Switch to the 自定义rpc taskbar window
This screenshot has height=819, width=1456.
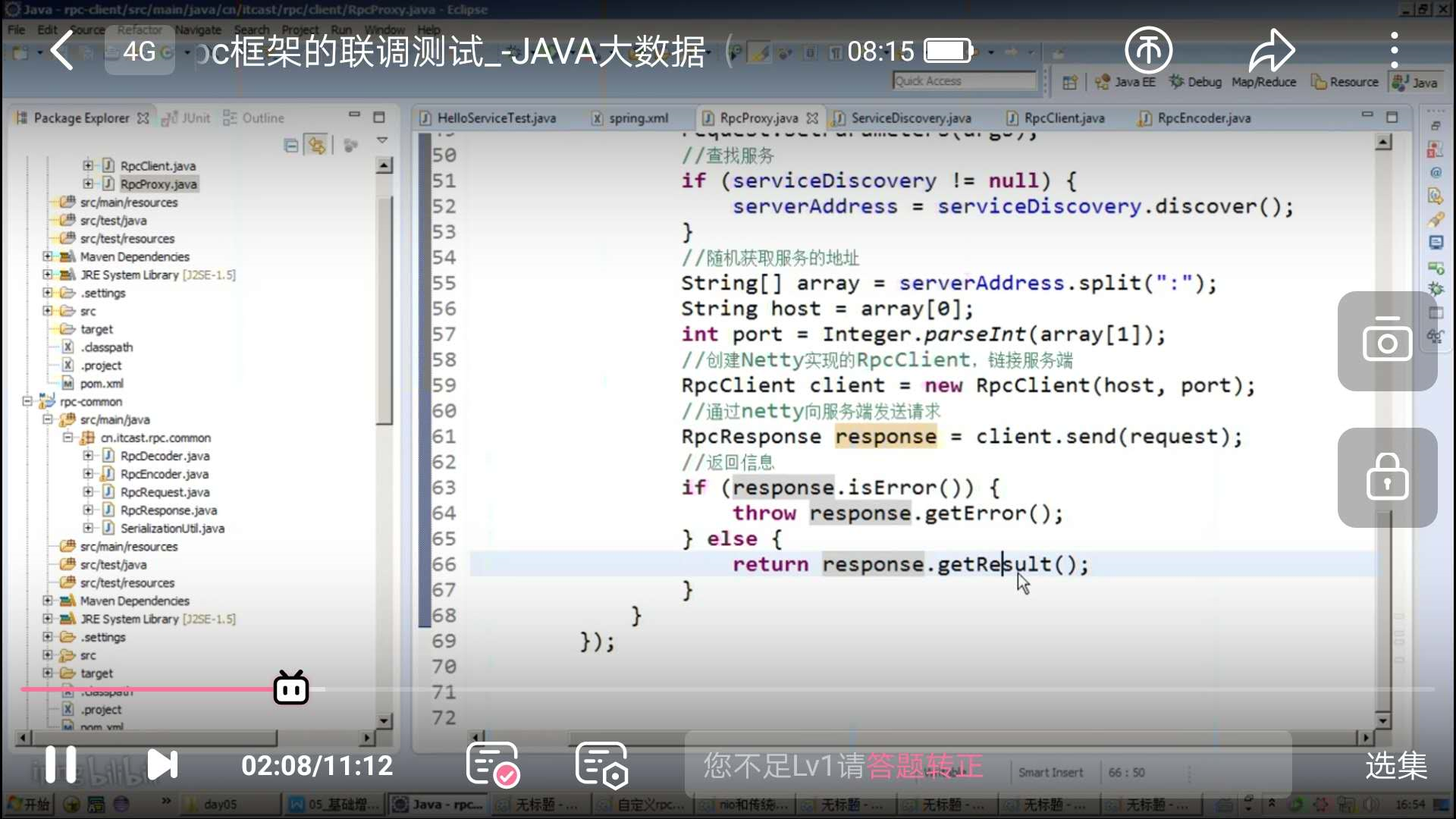642,804
